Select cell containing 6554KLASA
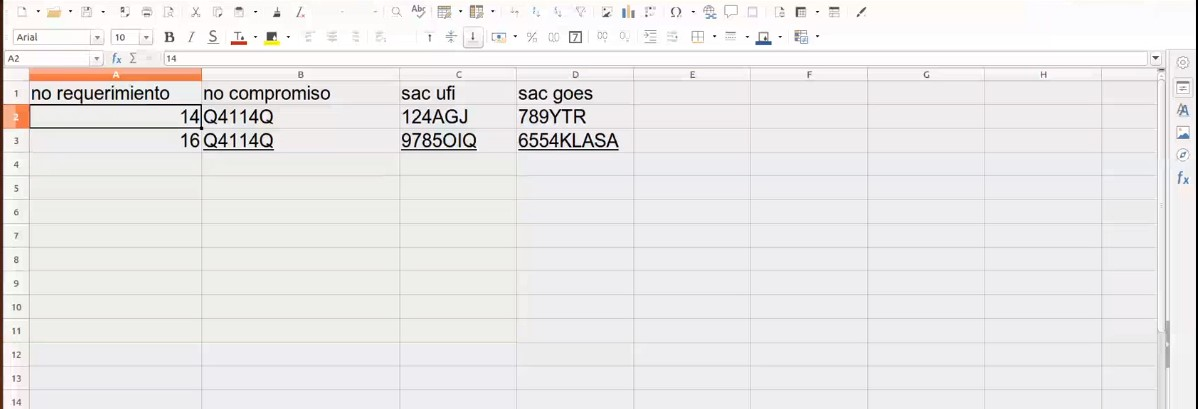Image resolution: width=1198 pixels, height=409 pixels. click(574, 141)
